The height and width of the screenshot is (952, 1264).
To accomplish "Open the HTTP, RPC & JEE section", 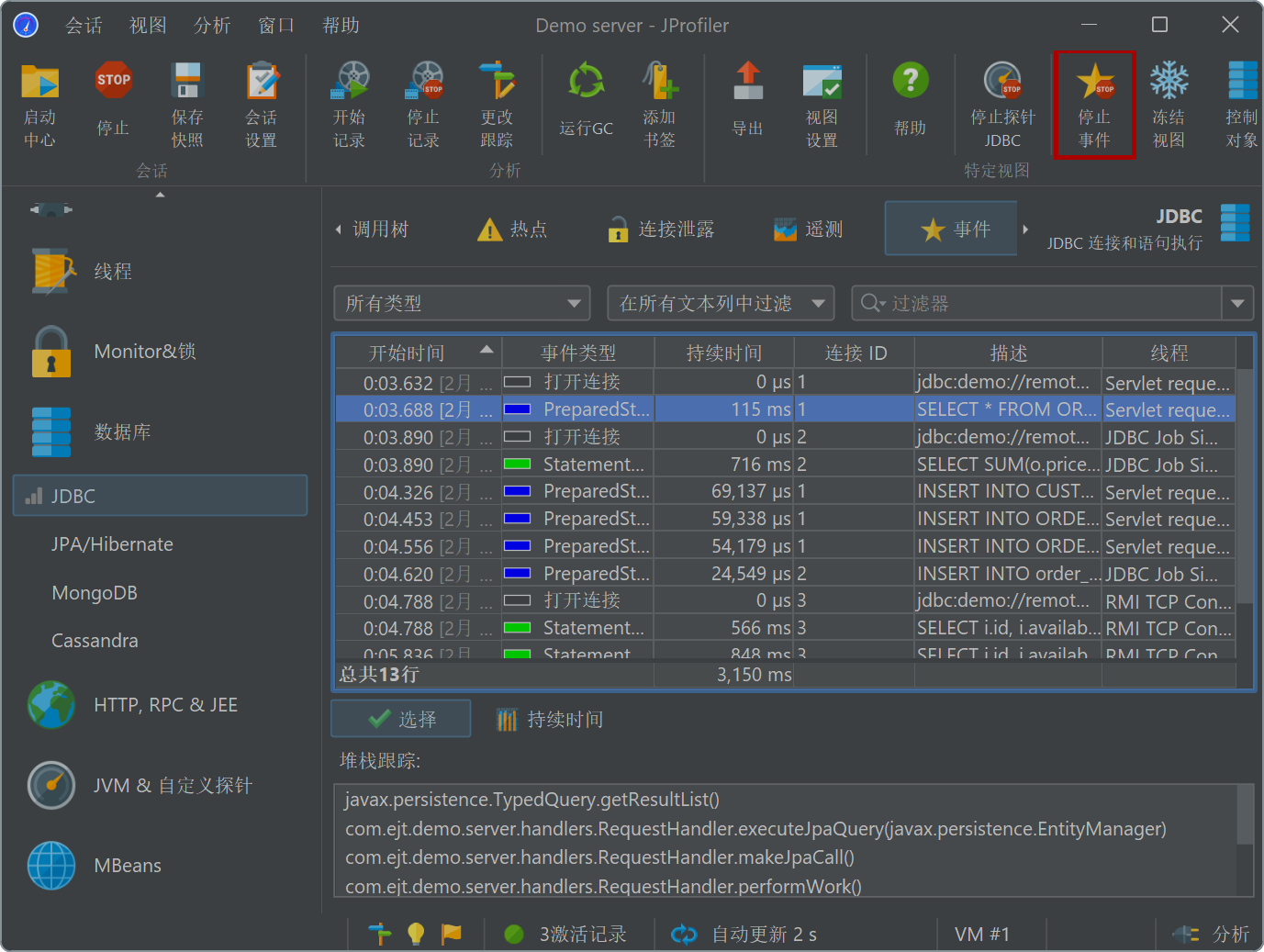I will [133, 705].
